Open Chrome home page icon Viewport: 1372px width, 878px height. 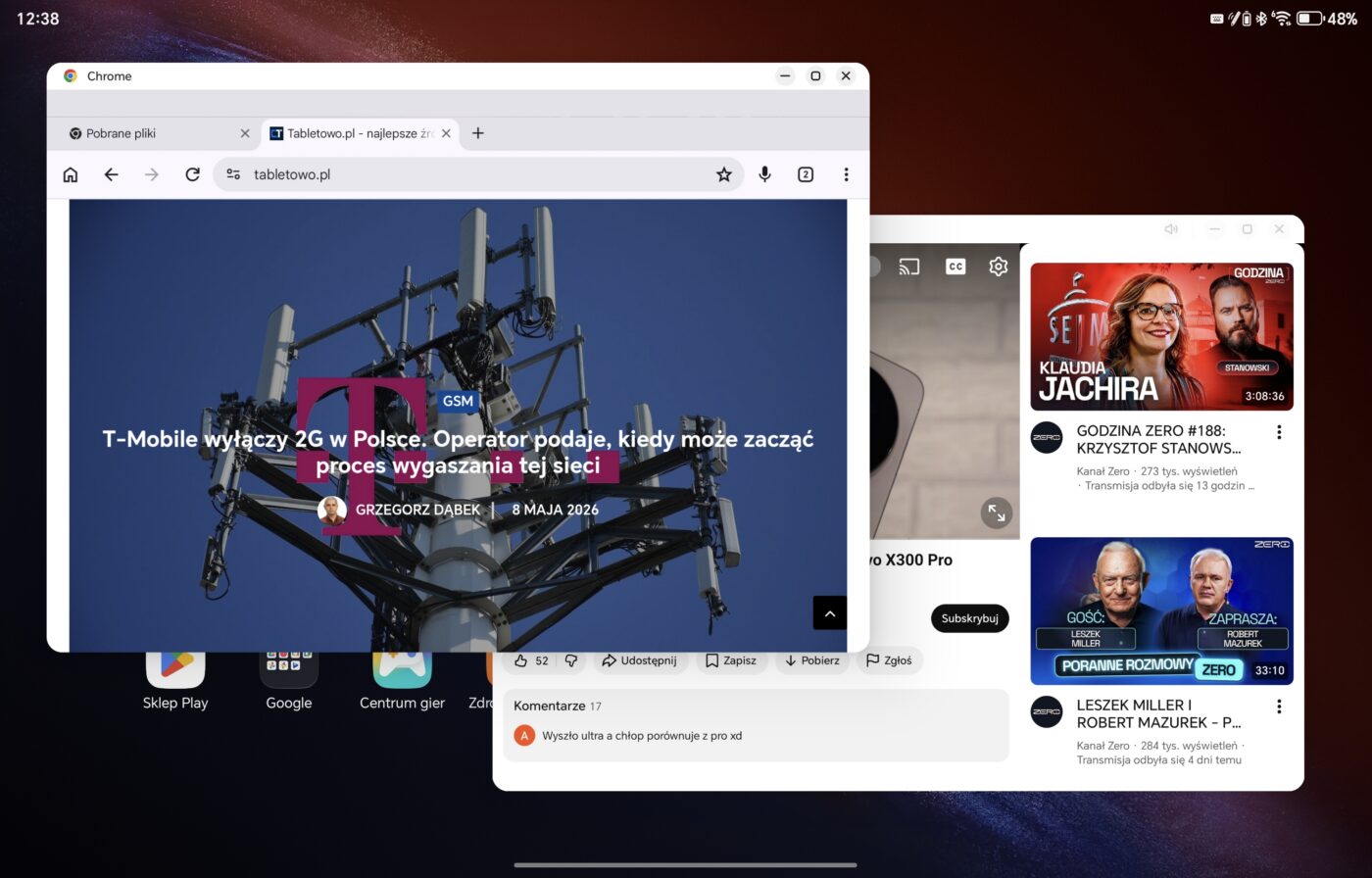pos(71,174)
